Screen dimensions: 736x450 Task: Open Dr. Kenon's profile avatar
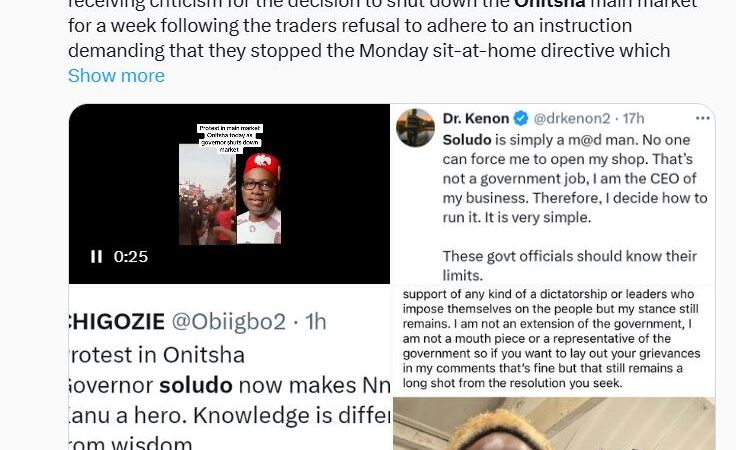pyautogui.click(x=415, y=128)
